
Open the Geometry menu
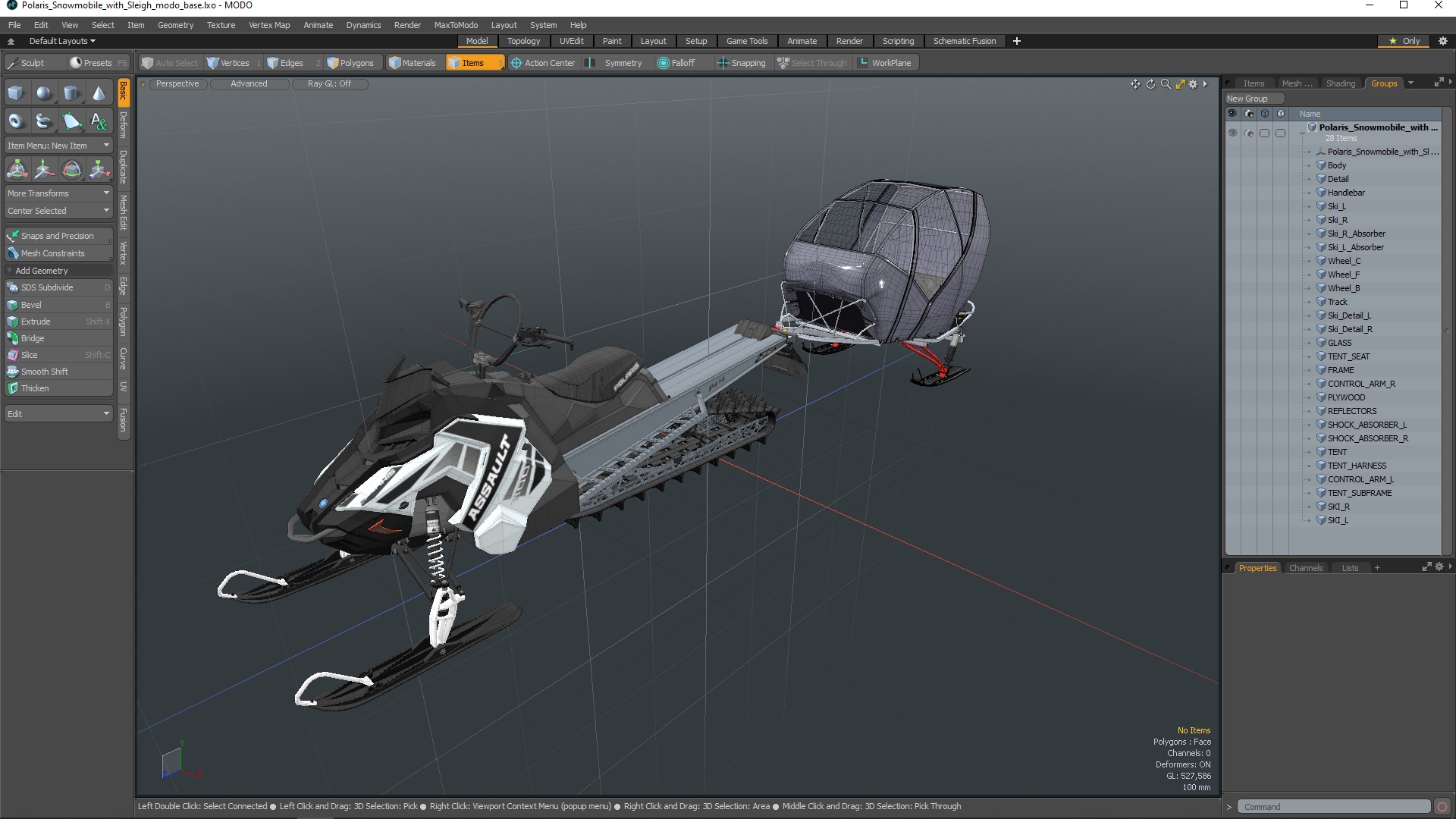pyautogui.click(x=175, y=25)
